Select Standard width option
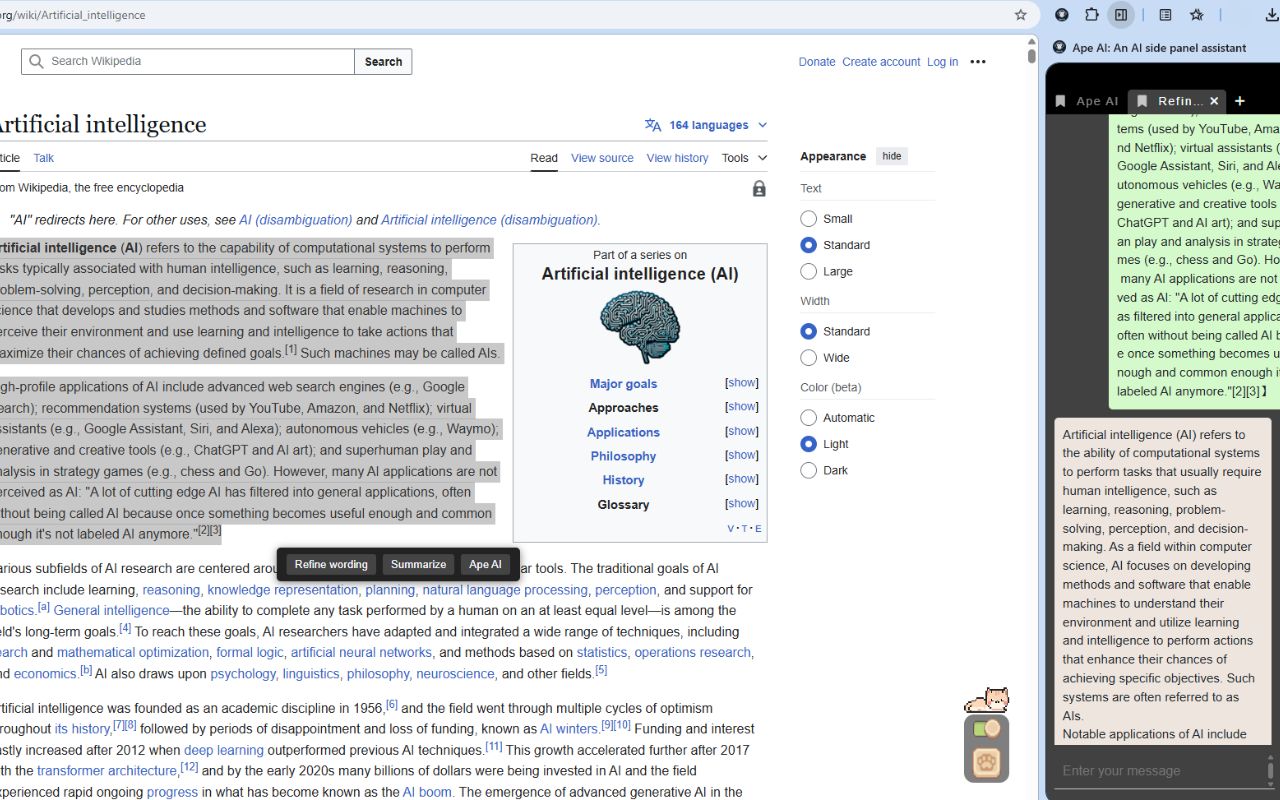Screen dimensions: 1280x800 pos(808,331)
